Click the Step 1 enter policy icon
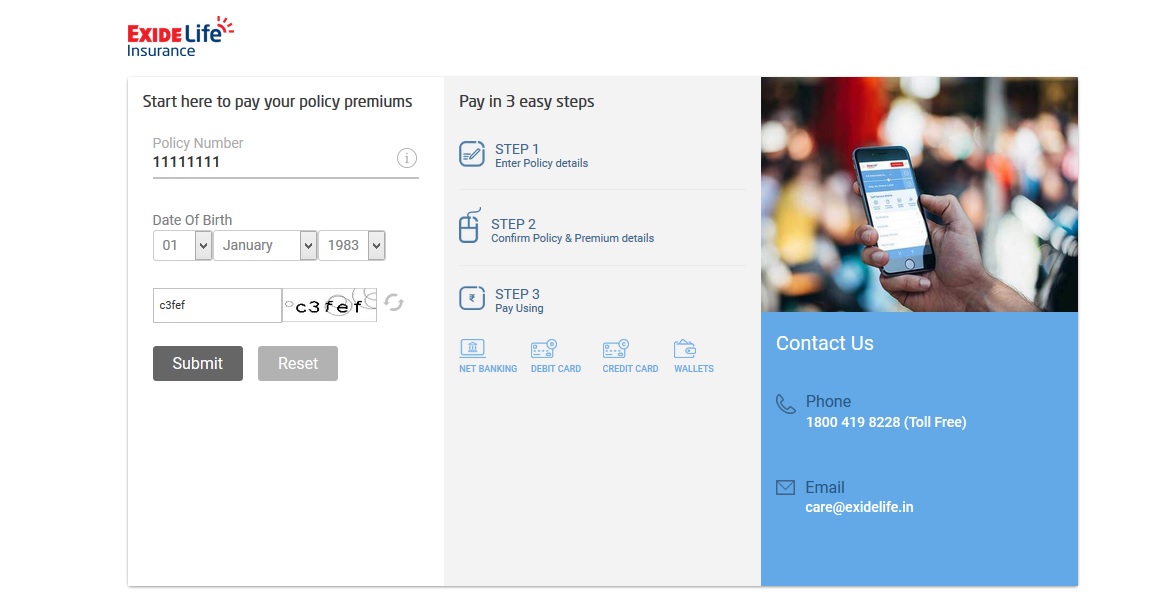 pos(472,154)
